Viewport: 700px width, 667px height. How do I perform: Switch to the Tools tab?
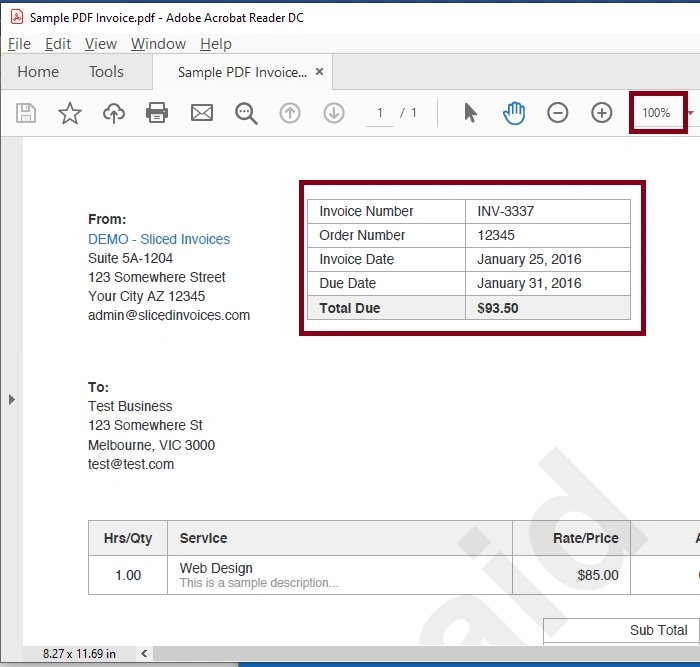[x=106, y=72]
